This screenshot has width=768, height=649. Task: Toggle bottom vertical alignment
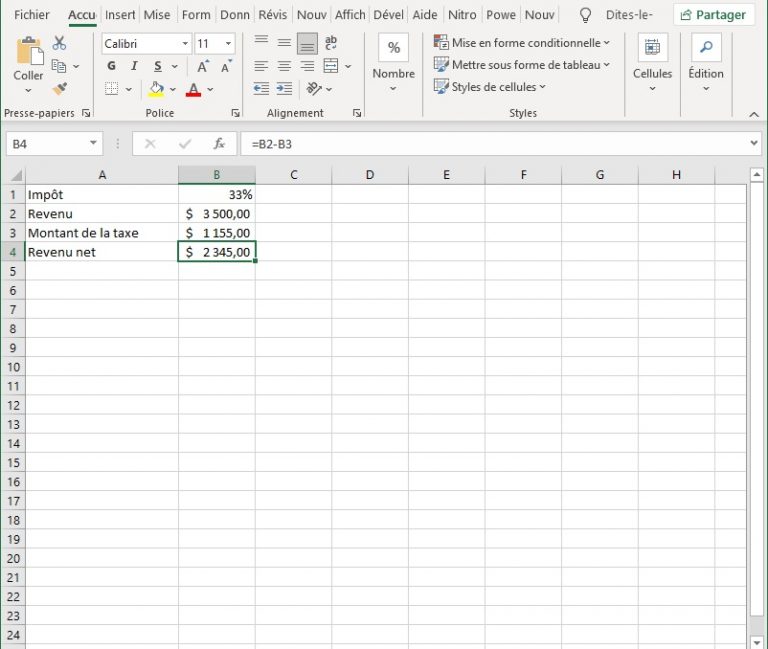307,43
